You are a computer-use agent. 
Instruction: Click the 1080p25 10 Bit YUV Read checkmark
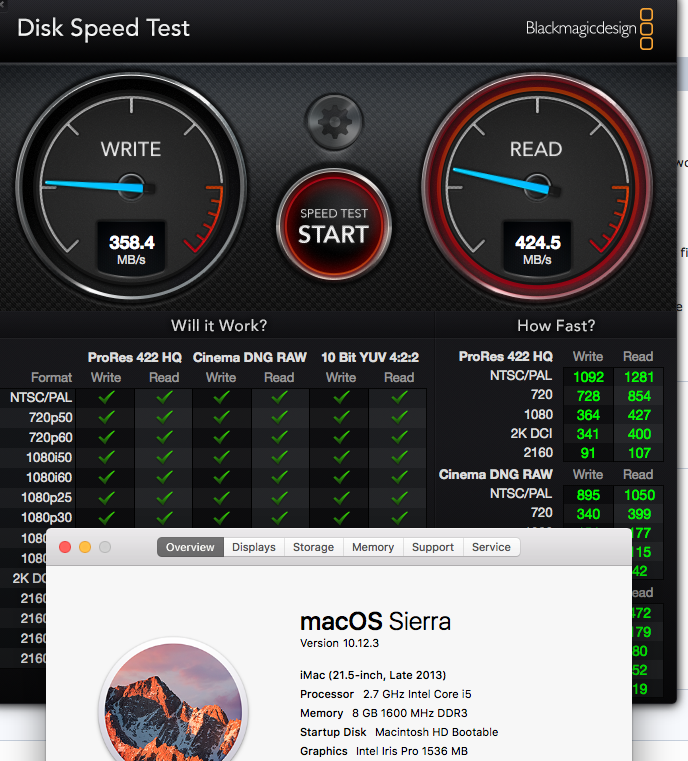(x=399, y=497)
